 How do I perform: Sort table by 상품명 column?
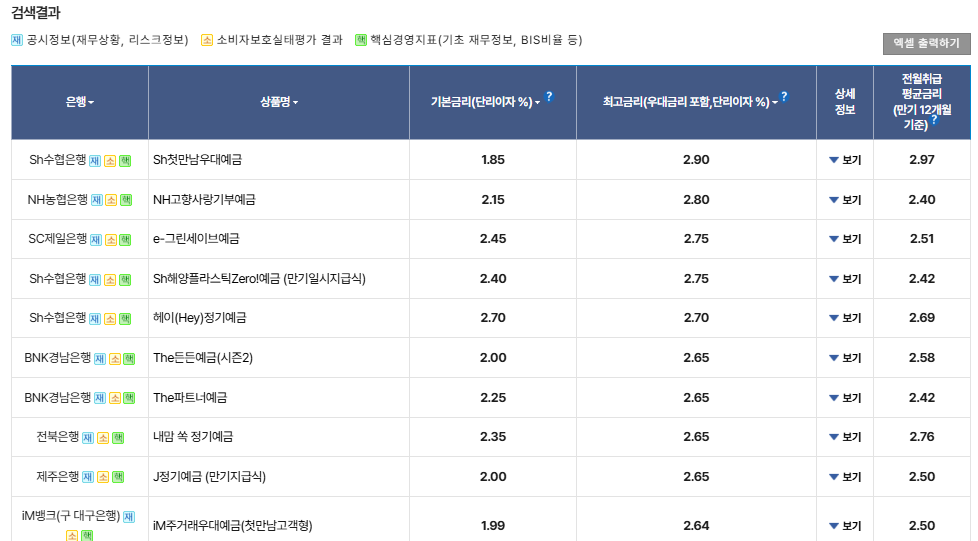click(279, 102)
